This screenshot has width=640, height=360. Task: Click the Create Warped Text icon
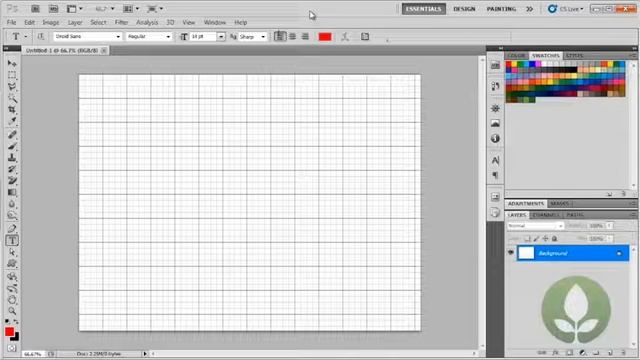[x=345, y=37]
